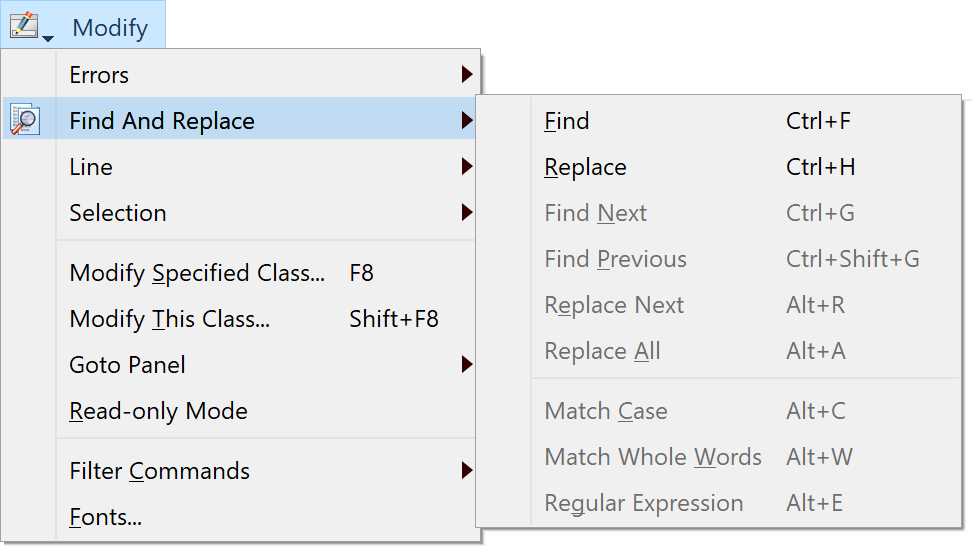This screenshot has height=553, width=972.
Task: Expand the Selection submenu
Action: [268, 213]
